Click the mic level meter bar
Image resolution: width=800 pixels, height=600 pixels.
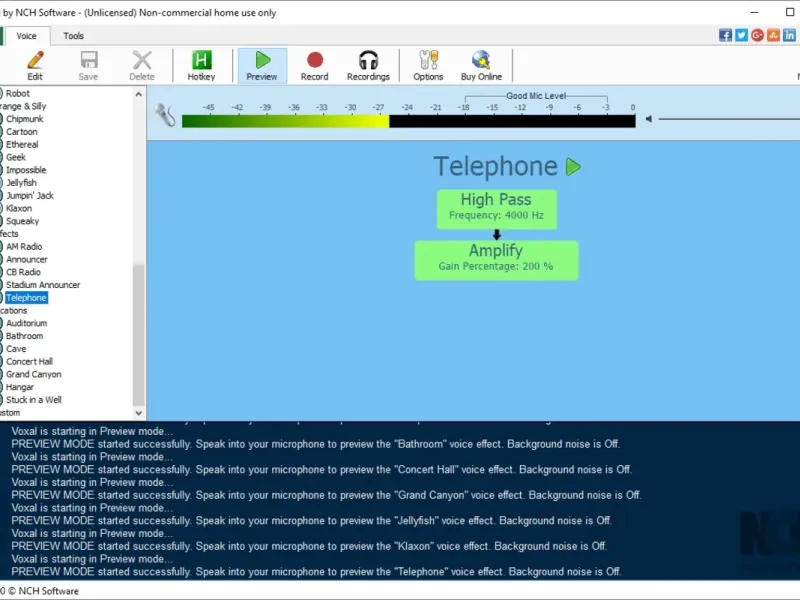click(x=409, y=121)
